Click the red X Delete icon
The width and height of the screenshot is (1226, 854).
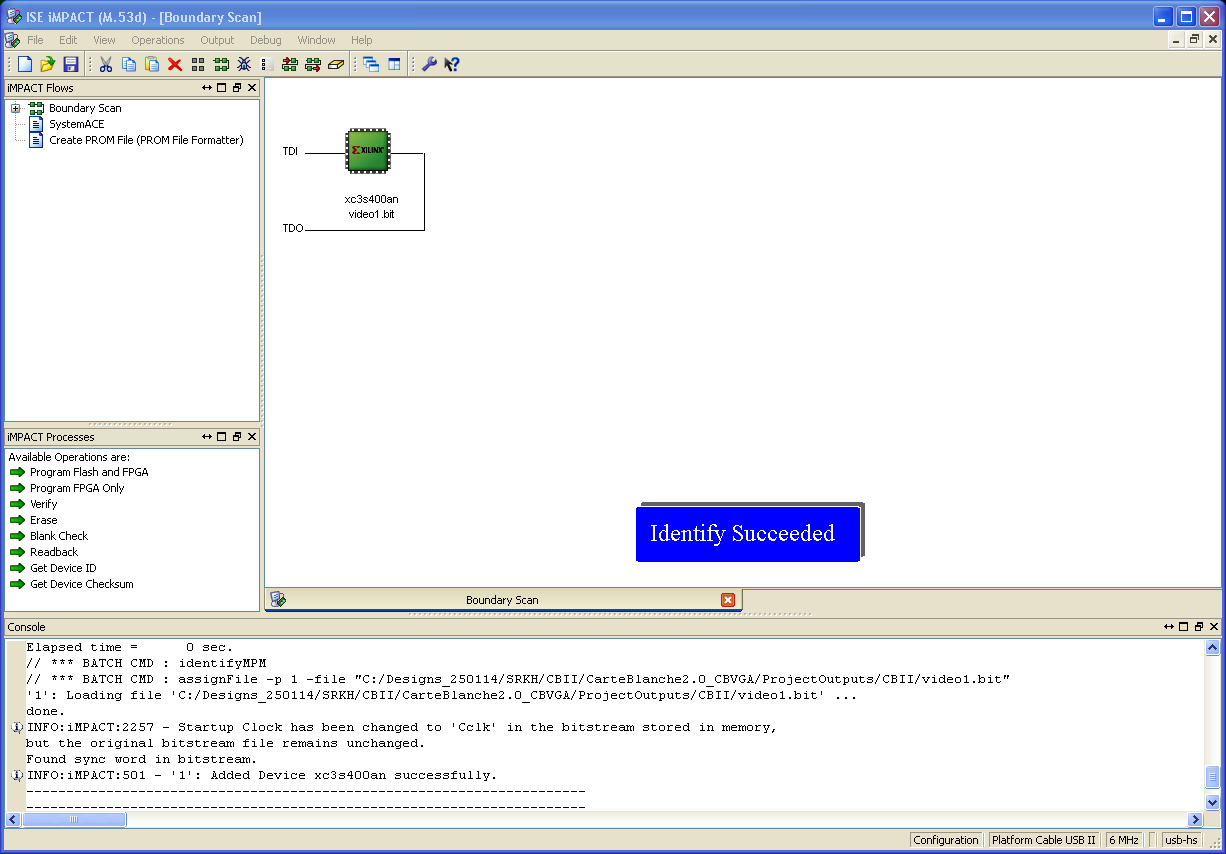pyautogui.click(x=175, y=64)
